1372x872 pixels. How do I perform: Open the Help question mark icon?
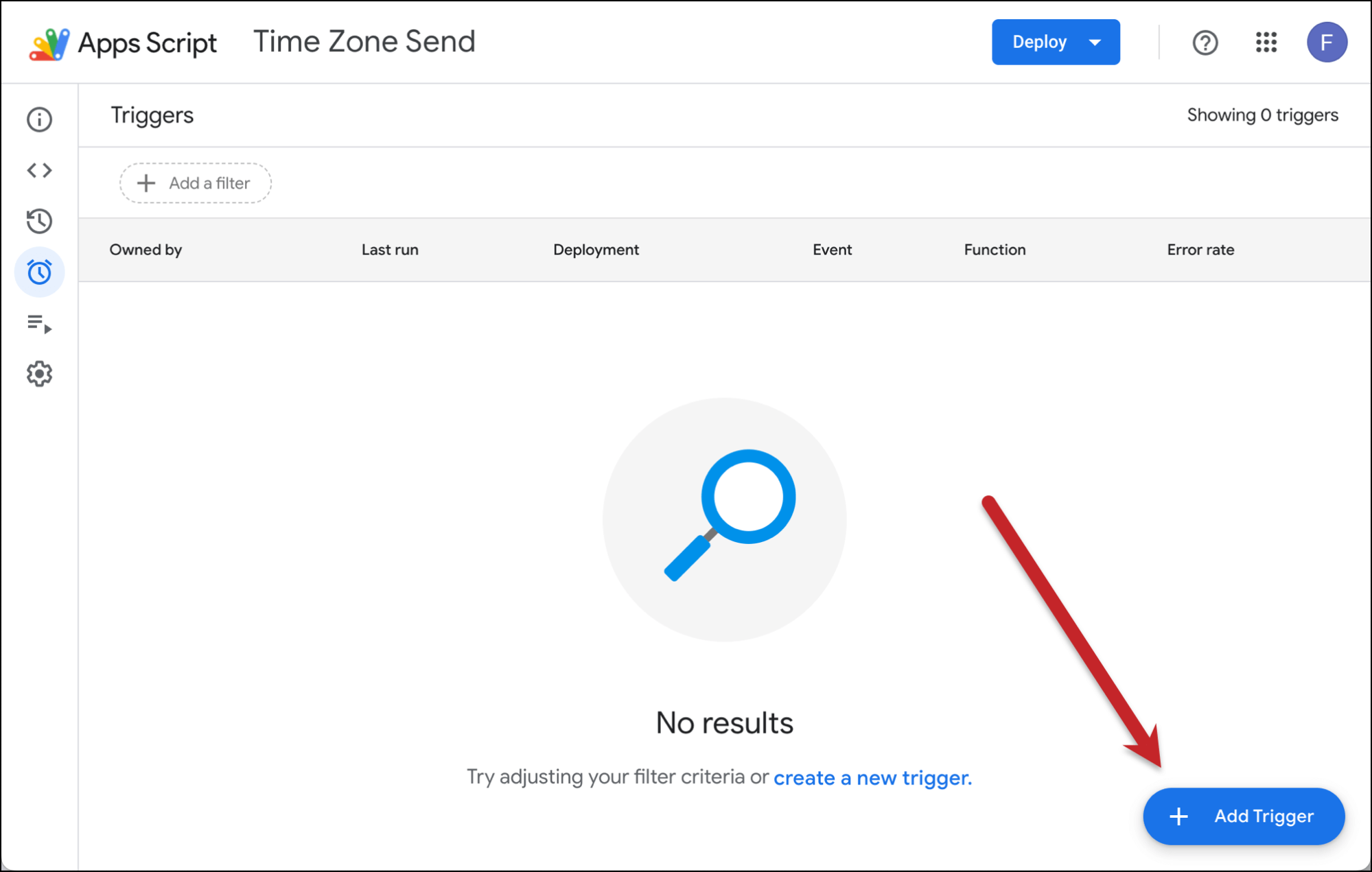pos(1205,43)
